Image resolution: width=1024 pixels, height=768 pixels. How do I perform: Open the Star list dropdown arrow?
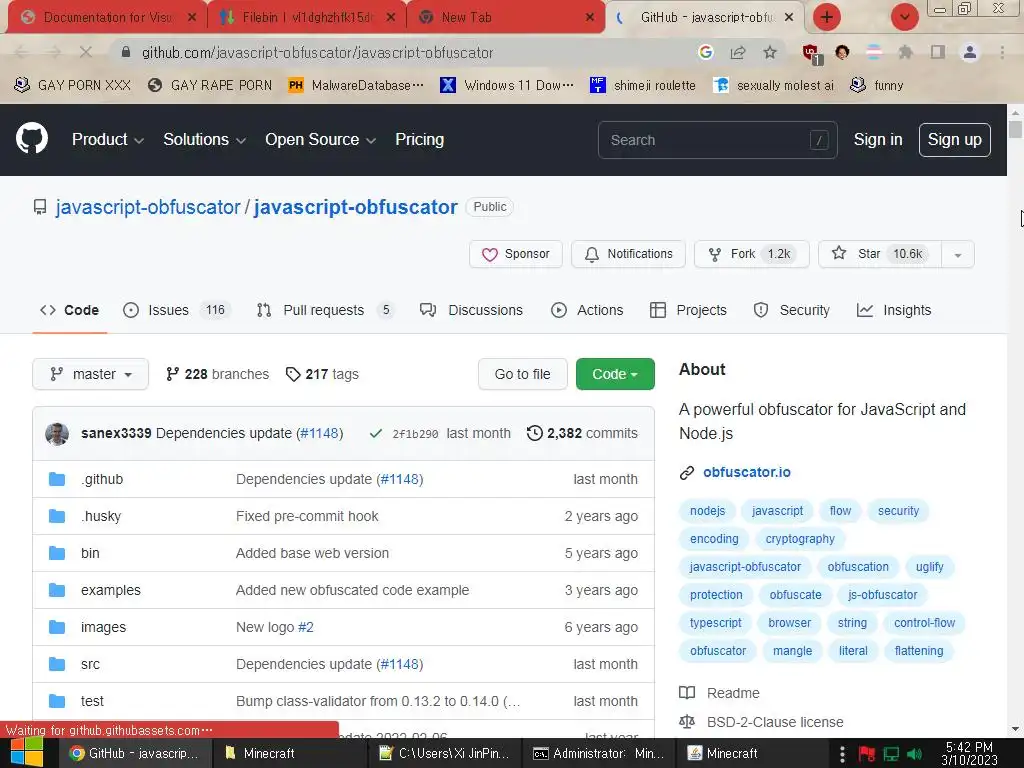click(958, 255)
